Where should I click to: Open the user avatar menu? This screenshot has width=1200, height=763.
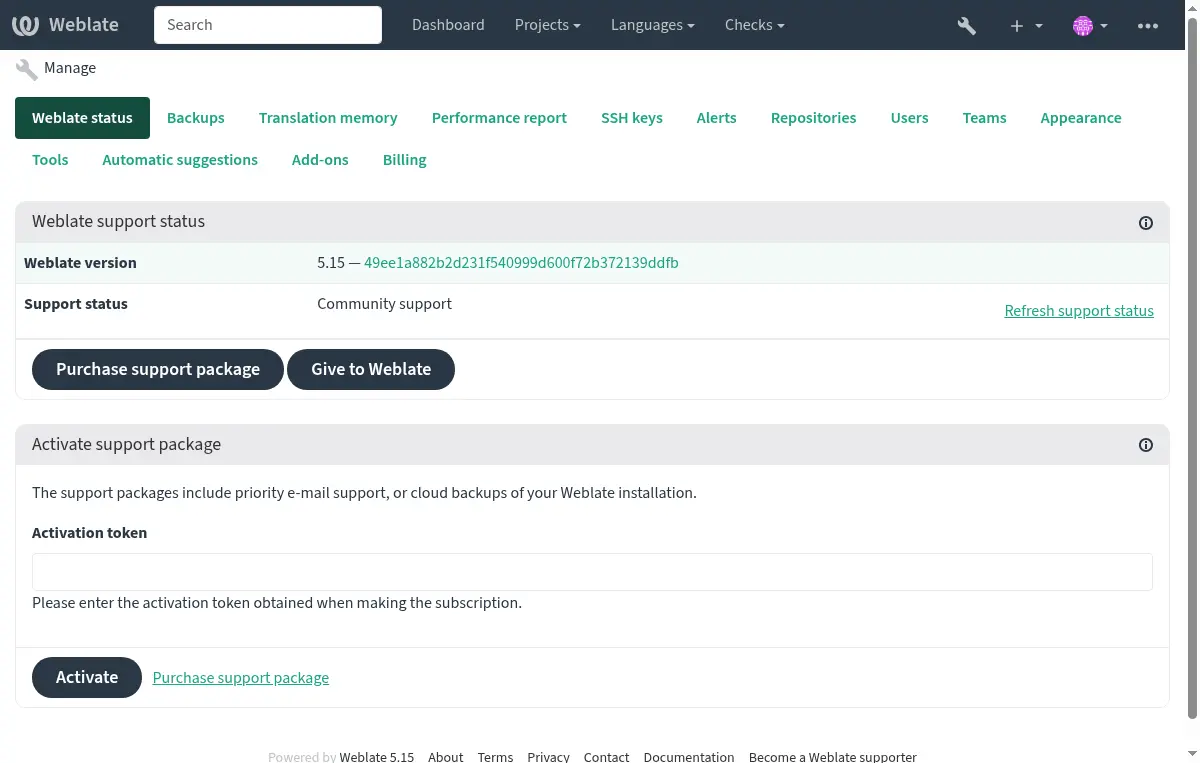[1090, 25]
